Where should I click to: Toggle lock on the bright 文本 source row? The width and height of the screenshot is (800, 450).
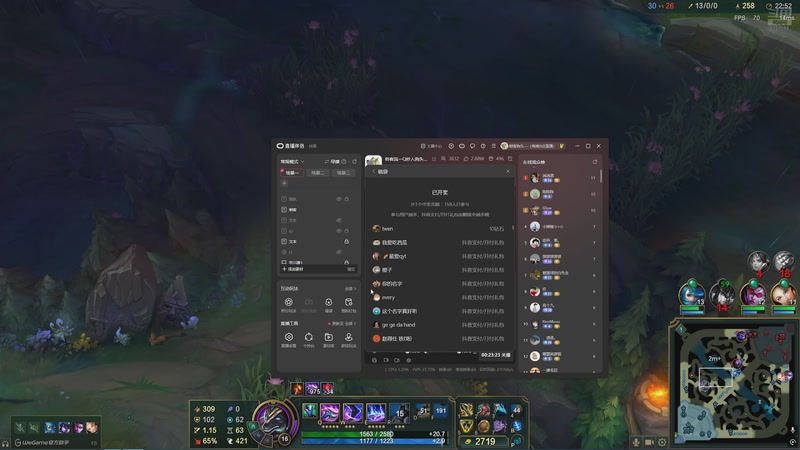(347, 241)
